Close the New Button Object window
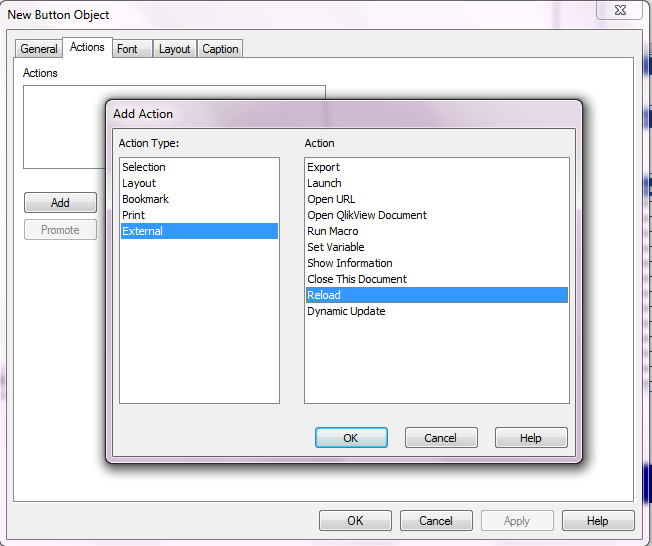Viewport: 652px width, 546px height. pyautogui.click(x=620, y=10)
